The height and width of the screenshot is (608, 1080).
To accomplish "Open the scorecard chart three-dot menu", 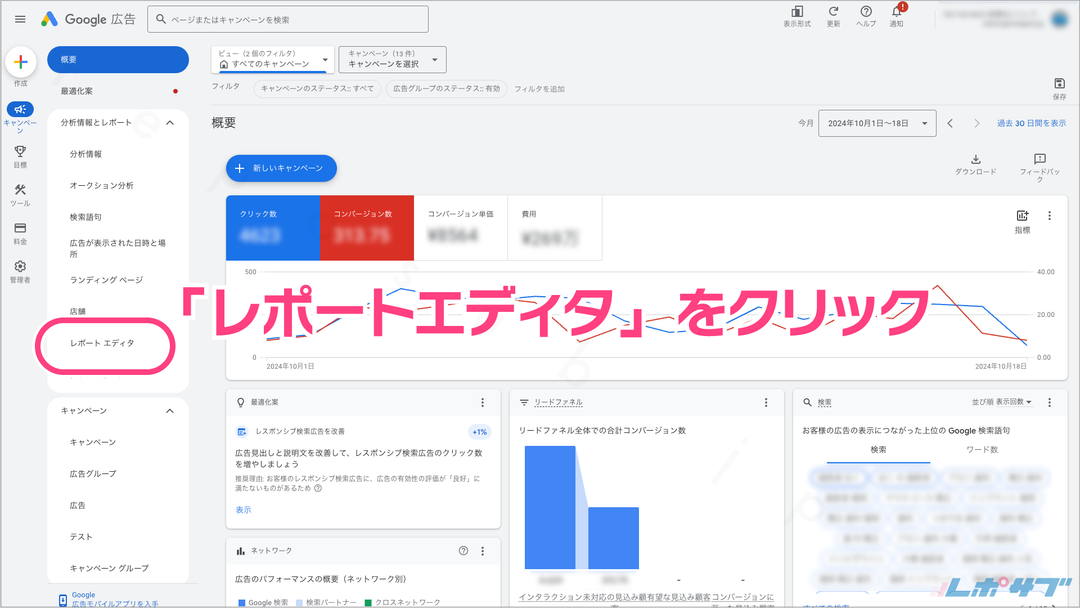I will point(1049,216).
